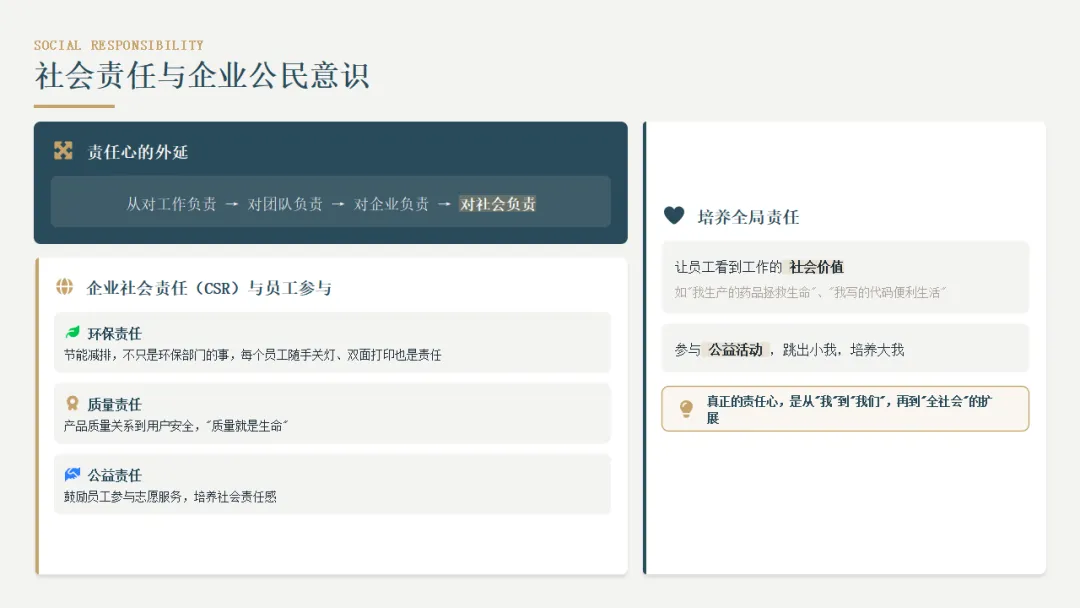Click the highlighted term 社会价值
Screen dimensions: 1080x608
click(x=816, y=267)
